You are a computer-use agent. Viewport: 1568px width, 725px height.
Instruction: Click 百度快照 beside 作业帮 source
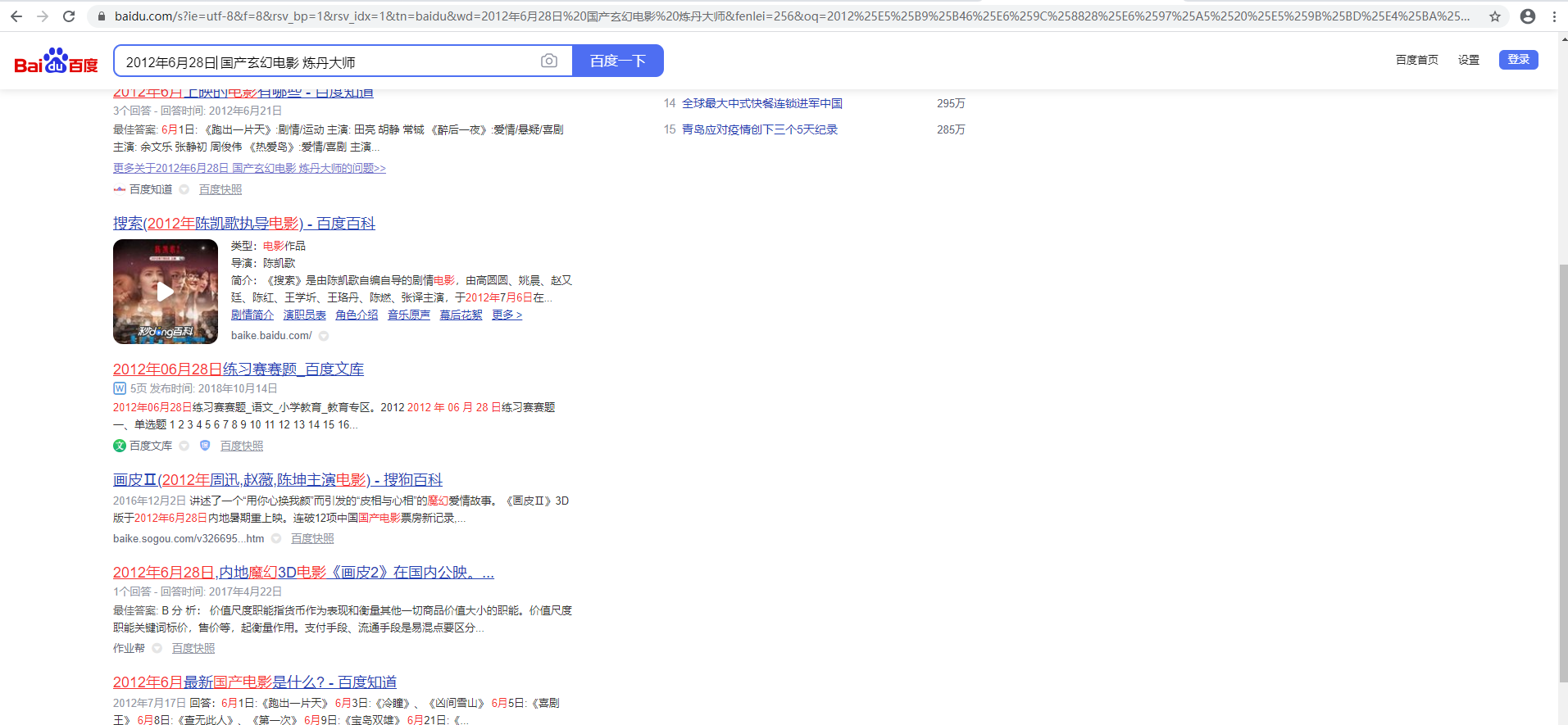coord(193,648)
